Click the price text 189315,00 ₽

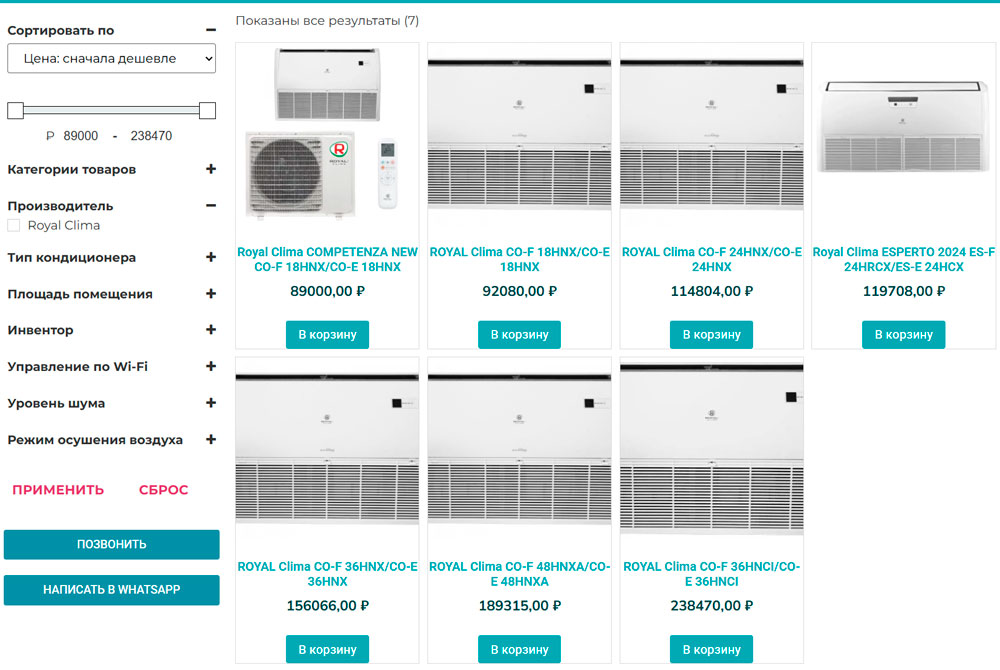pyautogui.click(x=519, y=606)
